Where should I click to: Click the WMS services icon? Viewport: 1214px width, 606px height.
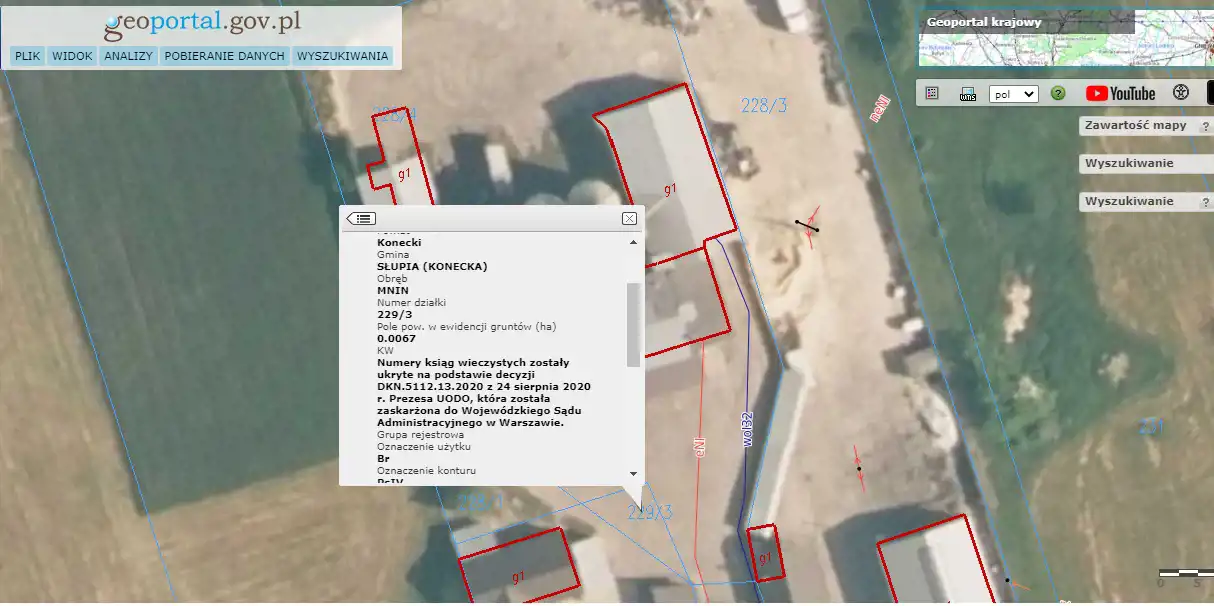(967, 94)
